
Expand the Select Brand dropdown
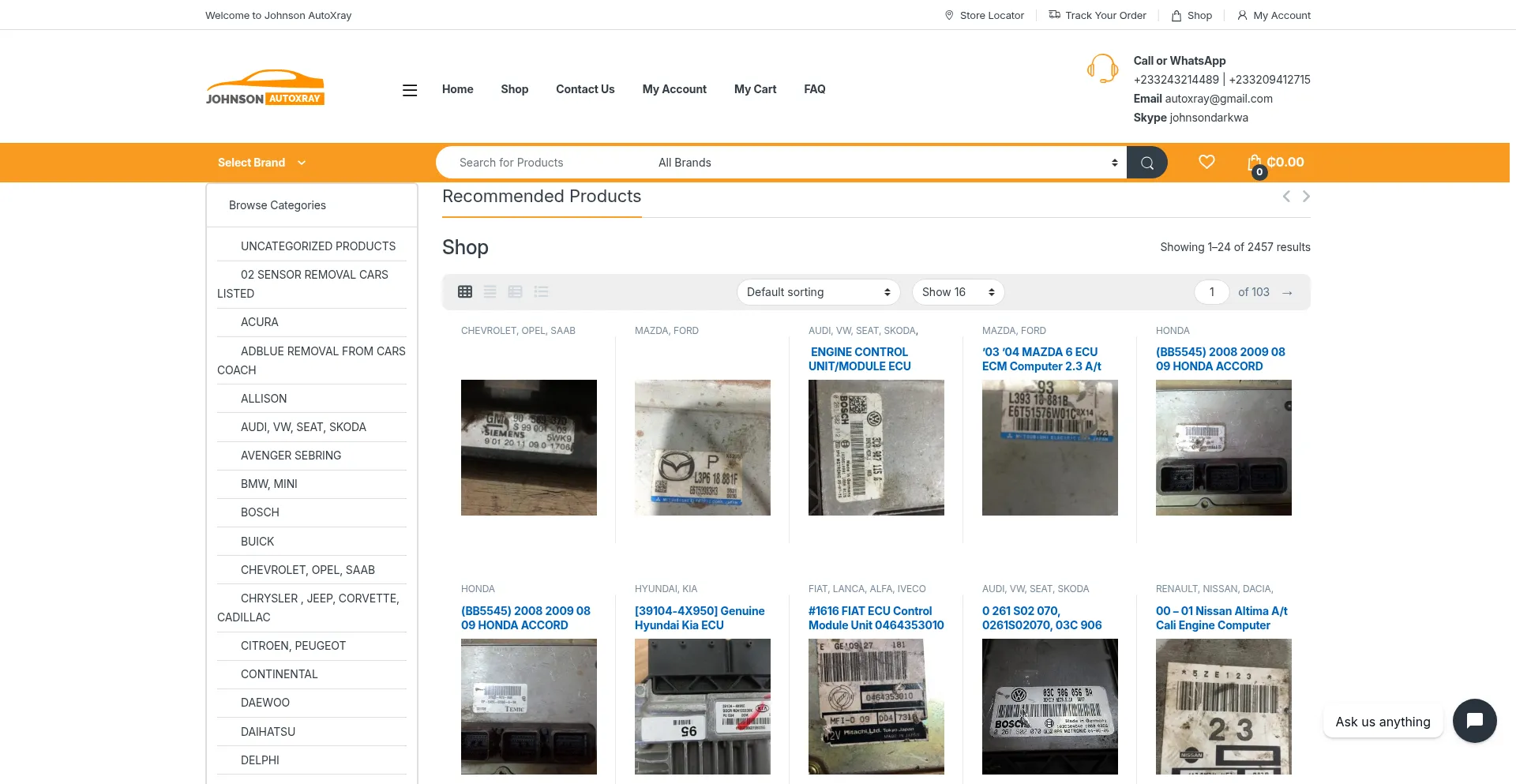pyautogui.click(x=261, y=163)
